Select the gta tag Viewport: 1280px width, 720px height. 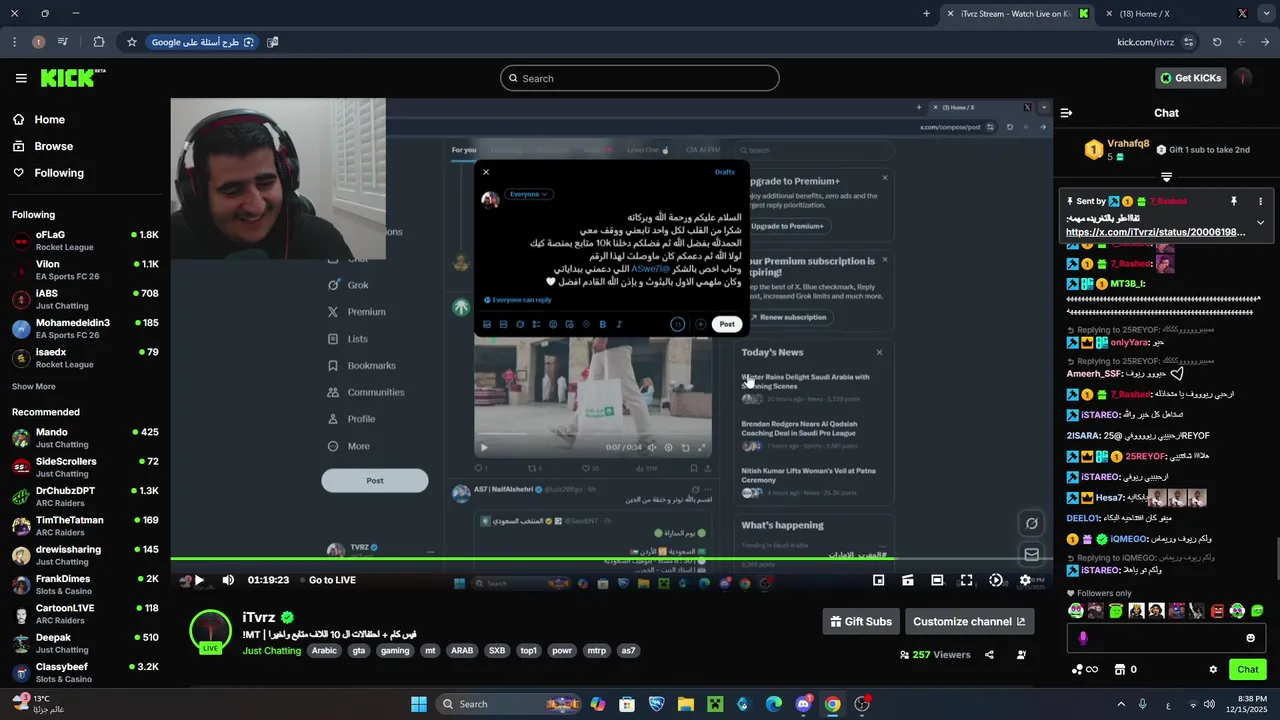[x=359, y=650]
